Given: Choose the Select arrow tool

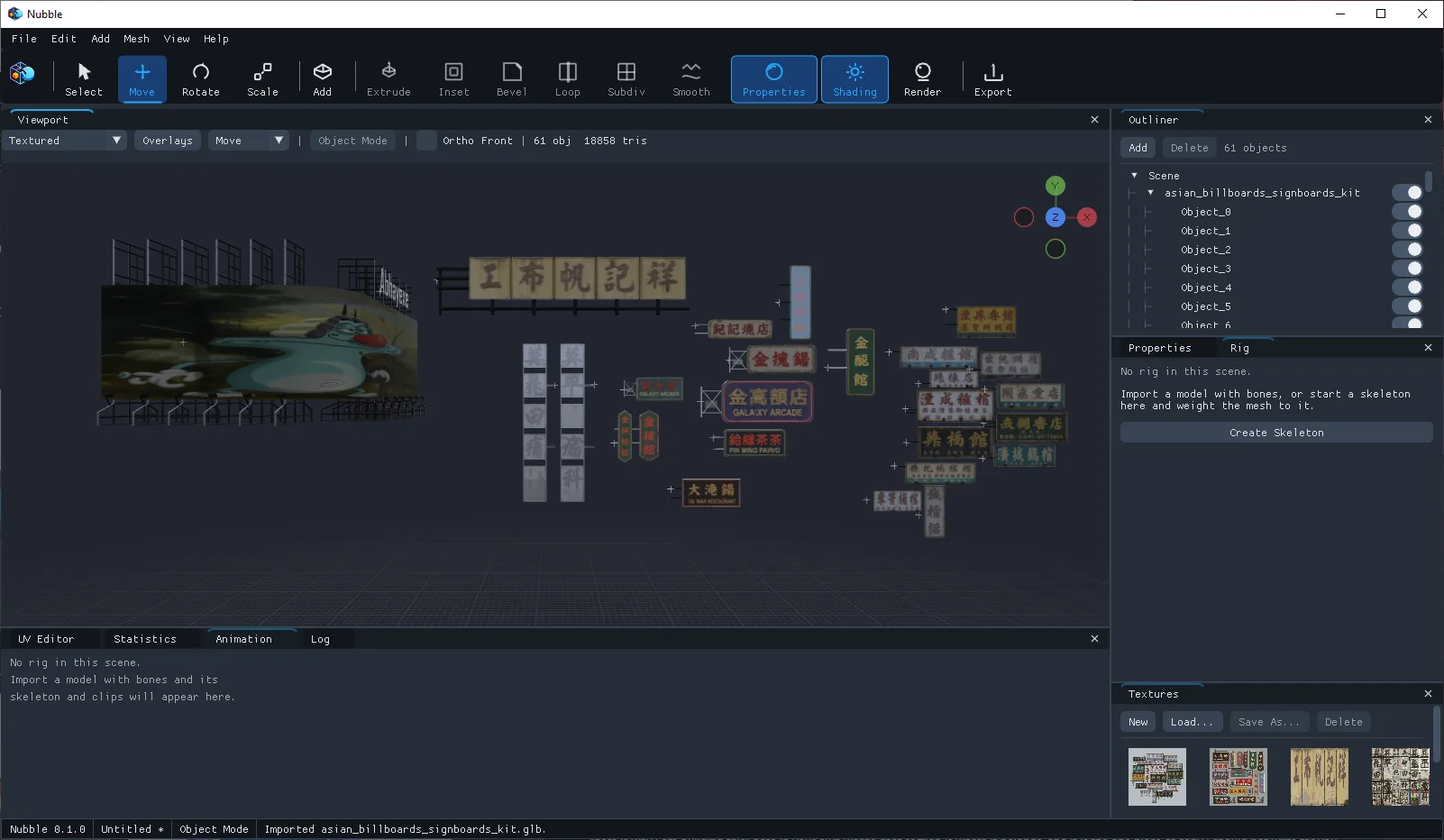Looking at the screenshot, I should click(x=84, y=79).
